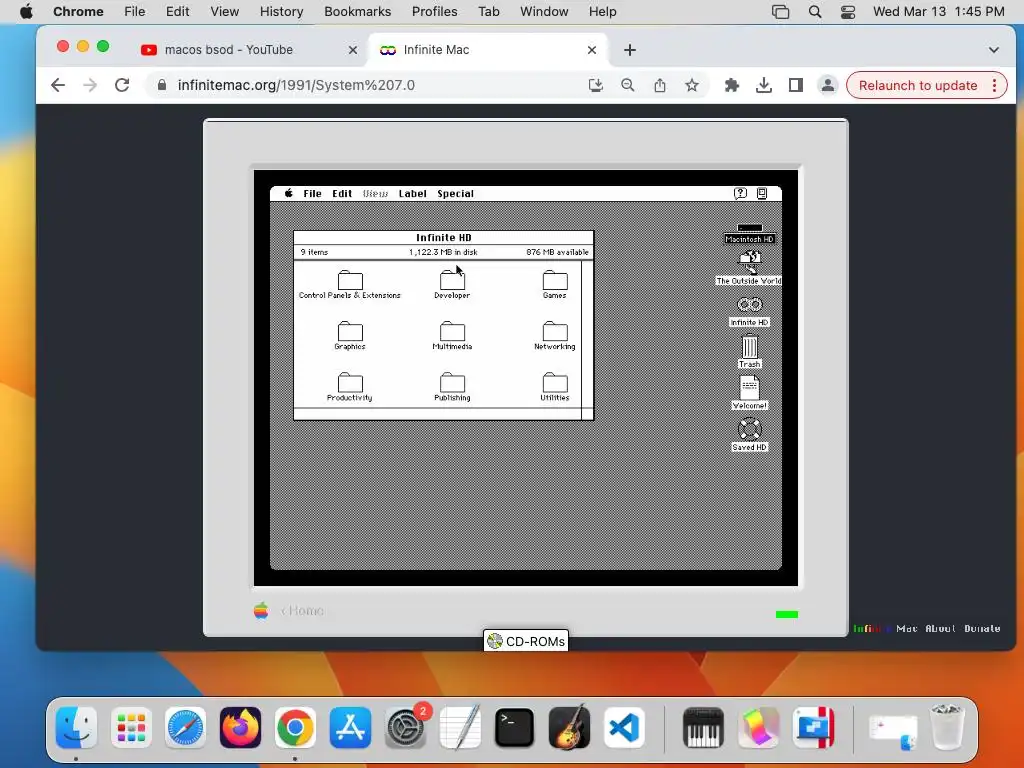Open the Chrome three-dot menu

click(995, 85)
